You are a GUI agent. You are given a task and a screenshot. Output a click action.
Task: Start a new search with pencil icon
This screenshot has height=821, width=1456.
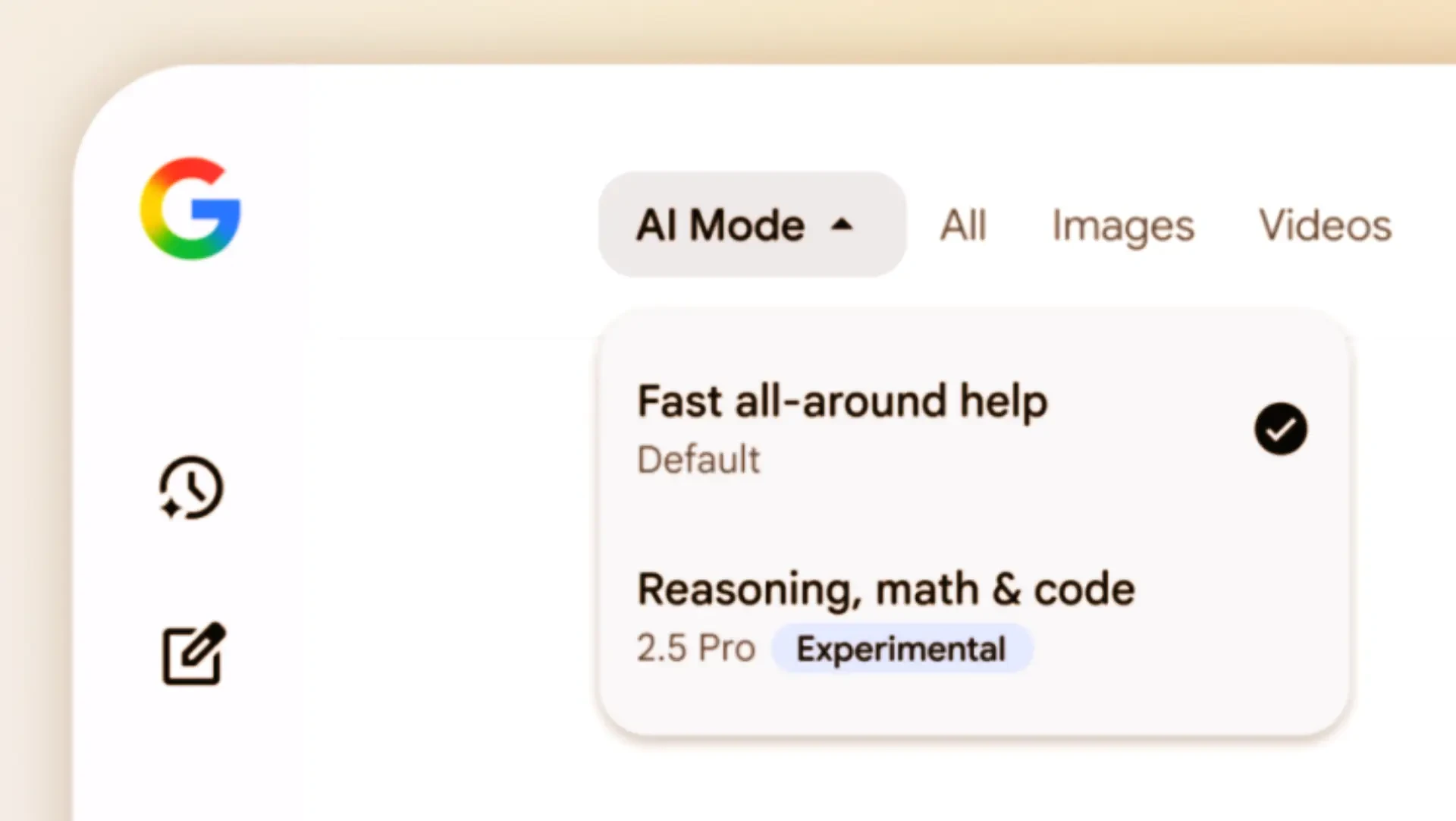[194, 654]
